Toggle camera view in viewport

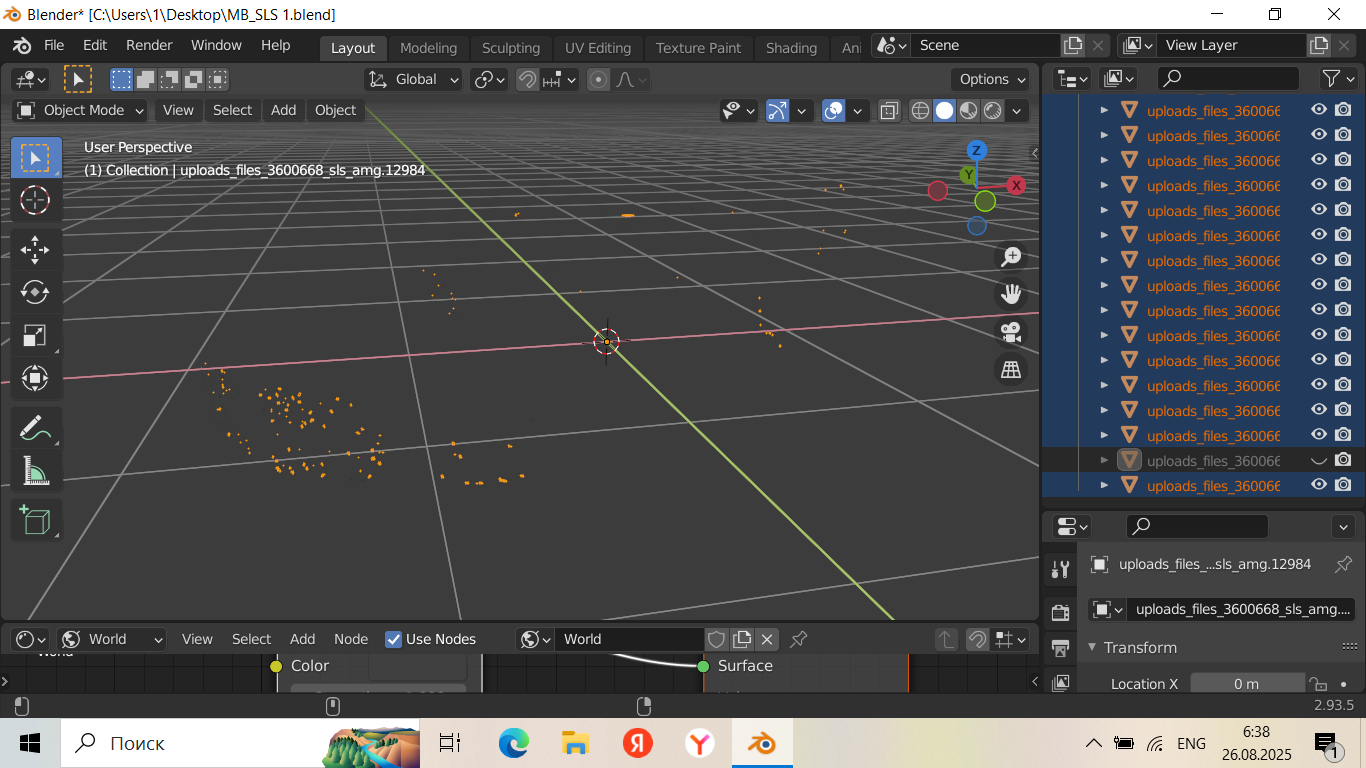click(x=1011, y=331)
